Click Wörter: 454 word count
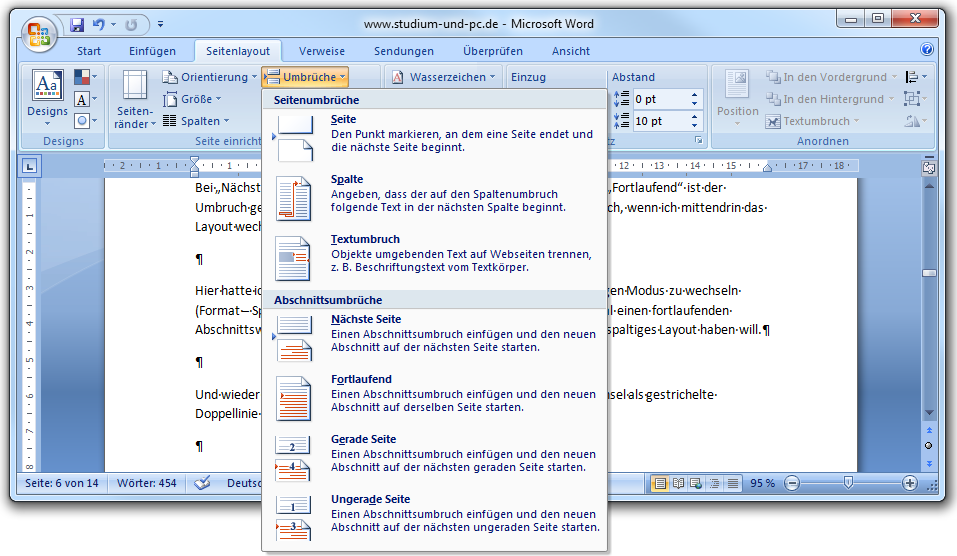 pos(146,483)
